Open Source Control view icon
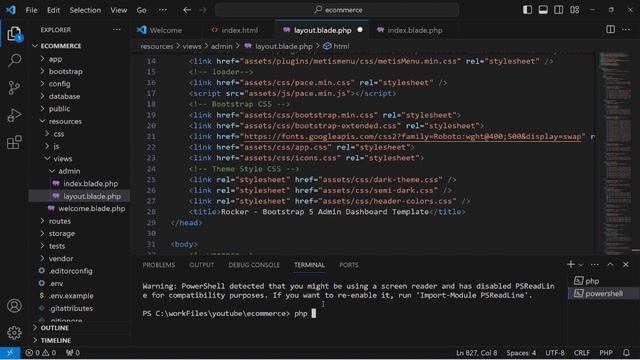 (x=14, y=88)
